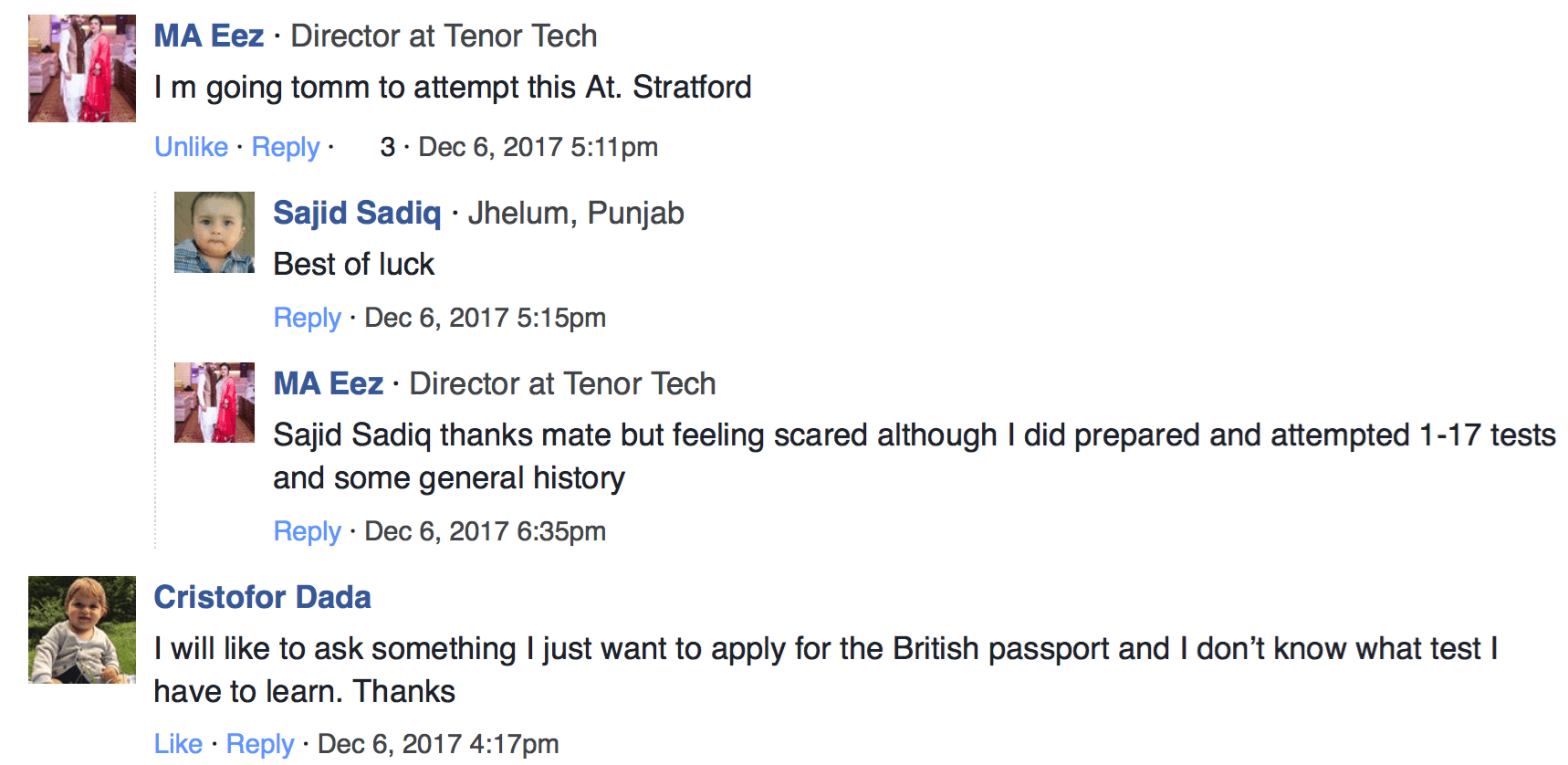
Task: Open MA Eez avatar beside 'thanks mate' reply
Action: pos(214,403)
